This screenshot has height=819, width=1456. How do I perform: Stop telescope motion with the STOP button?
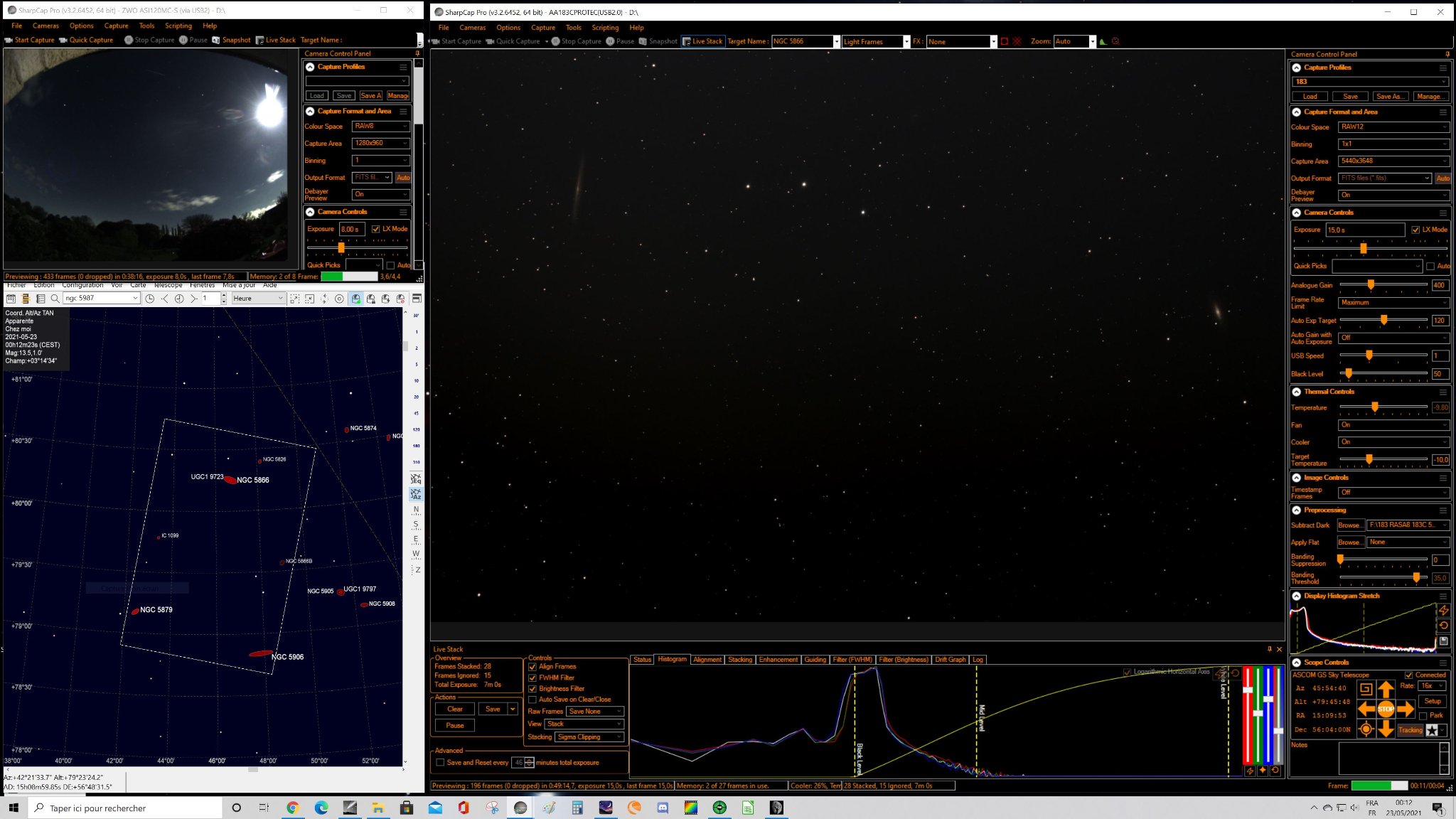tap(1386, 709)
